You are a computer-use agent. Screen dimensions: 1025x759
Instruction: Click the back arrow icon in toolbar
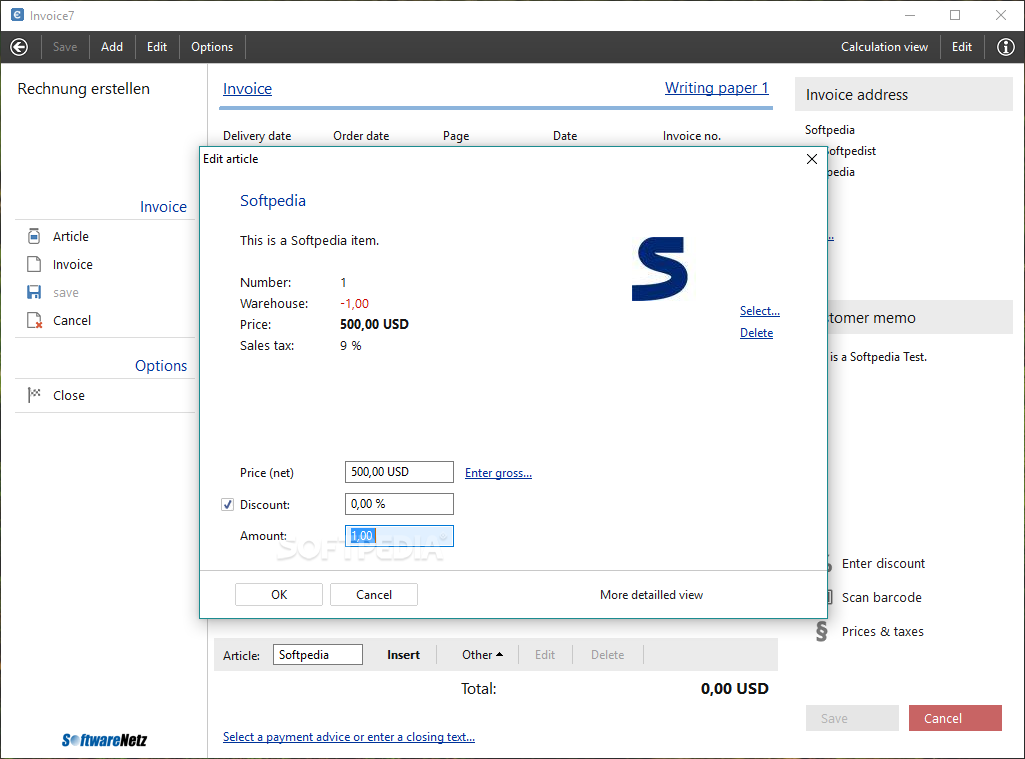click(20, 47)
